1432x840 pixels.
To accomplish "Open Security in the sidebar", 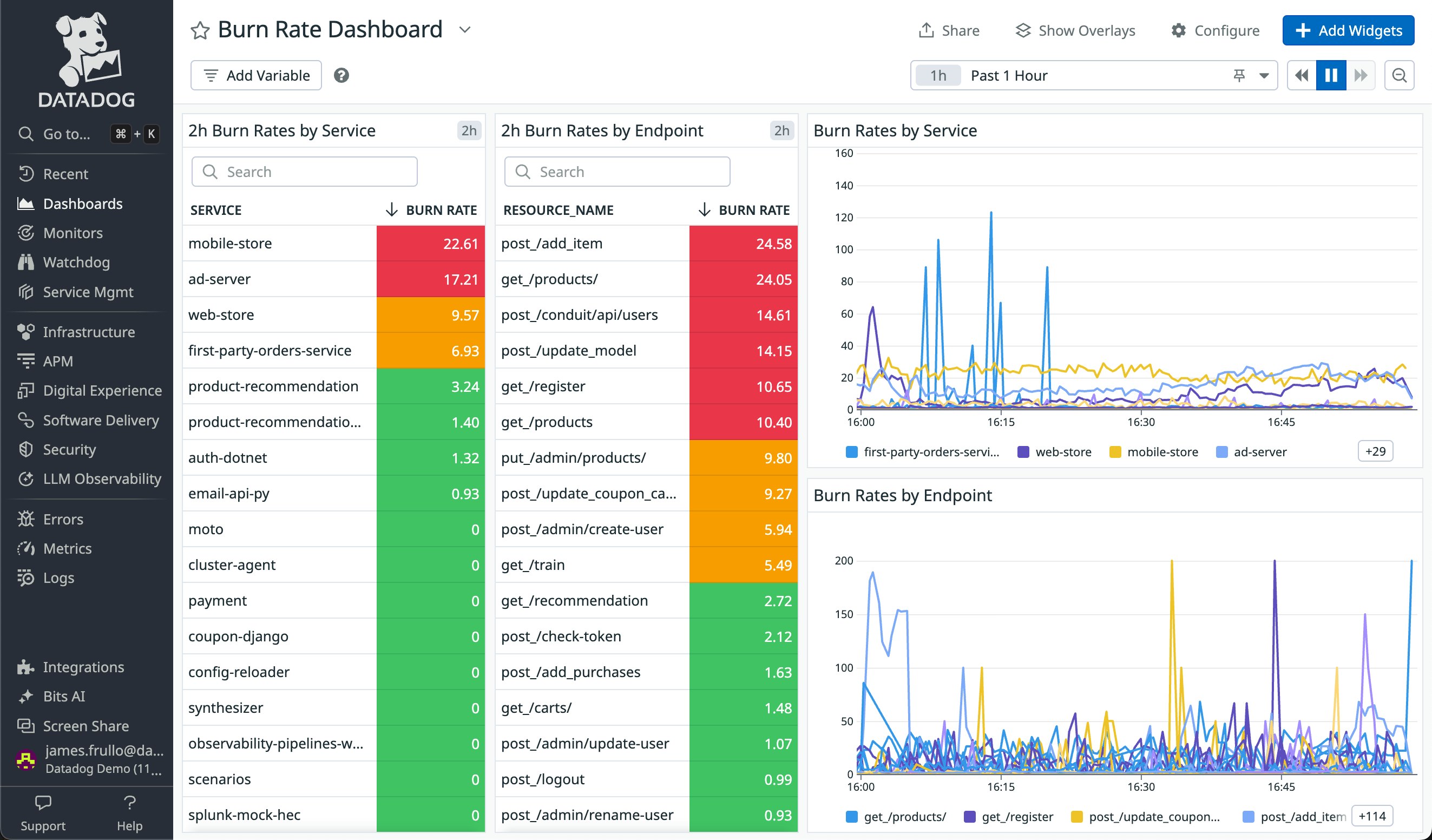I will pyautogui.click(x=69, y=449).
